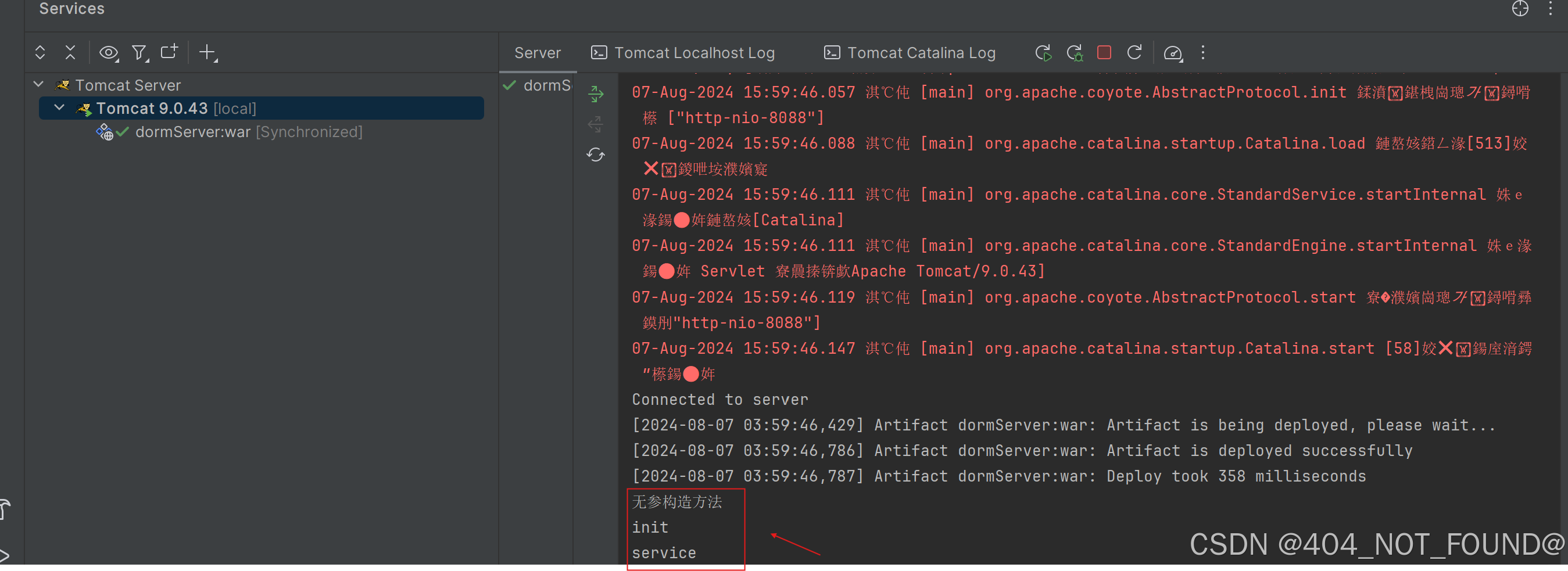The image size is (1568, 571).
Task: Click the target locate icon at top right
Action: (1520, 9)
